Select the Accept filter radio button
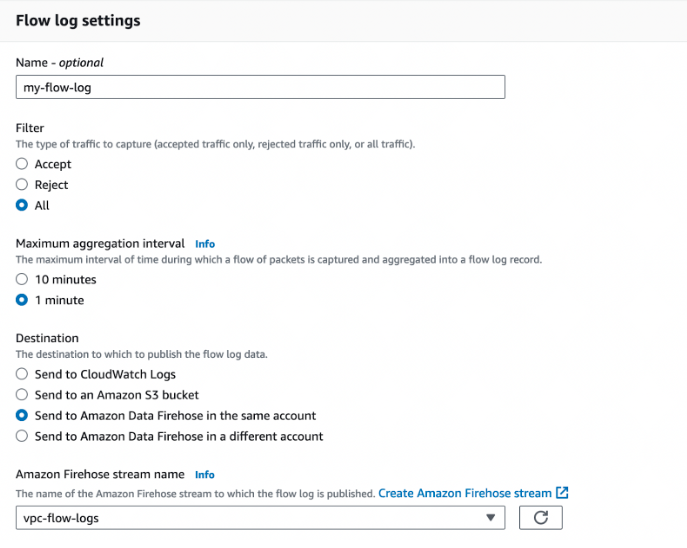Viewport: 687px width, 548px height. [22, 164]
